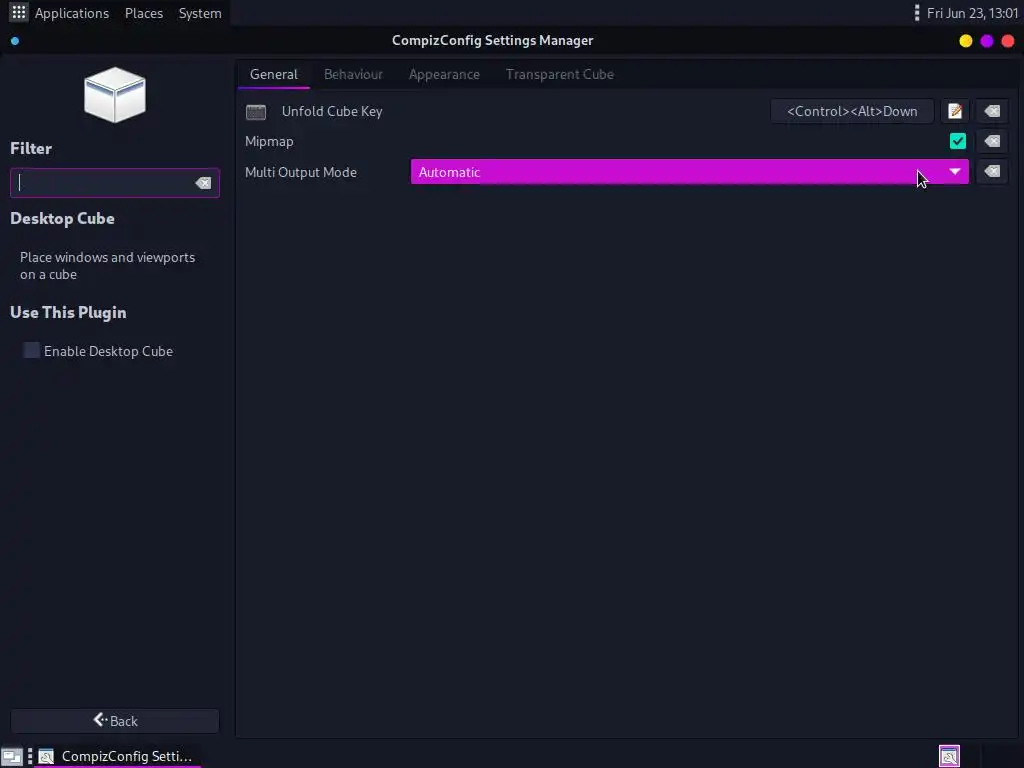The height and width of the screenshot is (768, 1024).
Task: Click the purple maximize window button
Action: 986,41
